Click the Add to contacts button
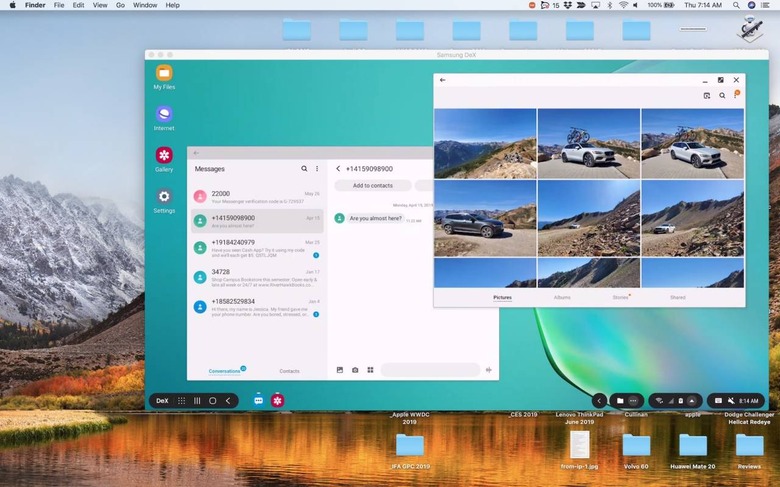The height and width of the screenshot is (487, 780). [373, 186]
